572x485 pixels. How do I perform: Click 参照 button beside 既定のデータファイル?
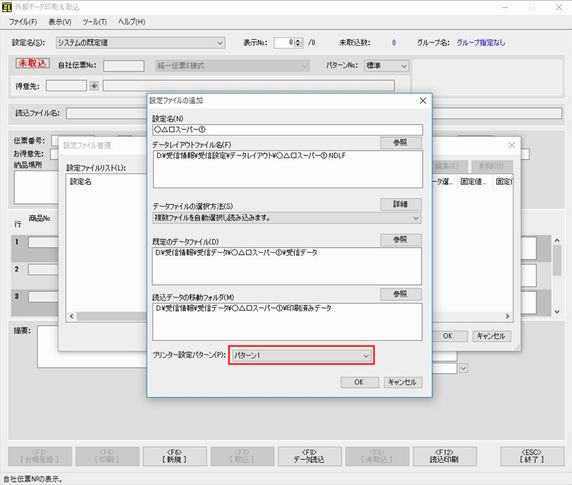pos(401,240)
